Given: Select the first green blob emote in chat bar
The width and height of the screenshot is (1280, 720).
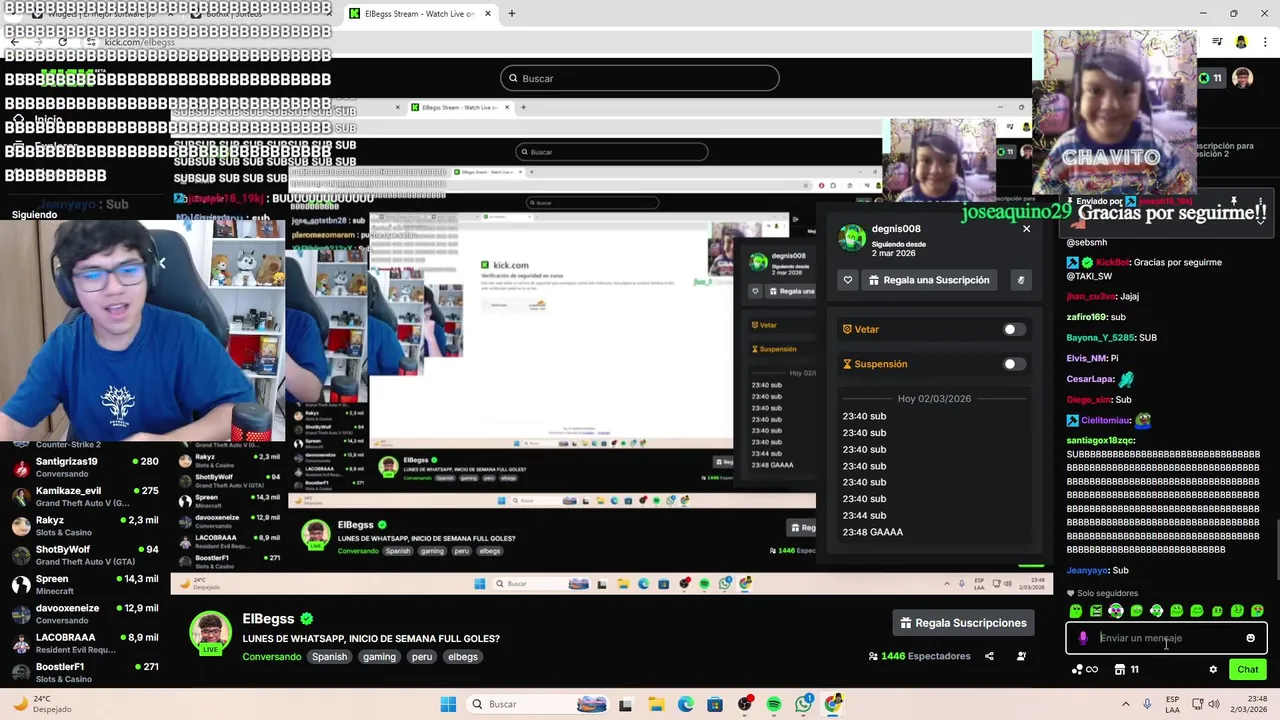Looking at the screenshot, I should (x=1076, y=611).
